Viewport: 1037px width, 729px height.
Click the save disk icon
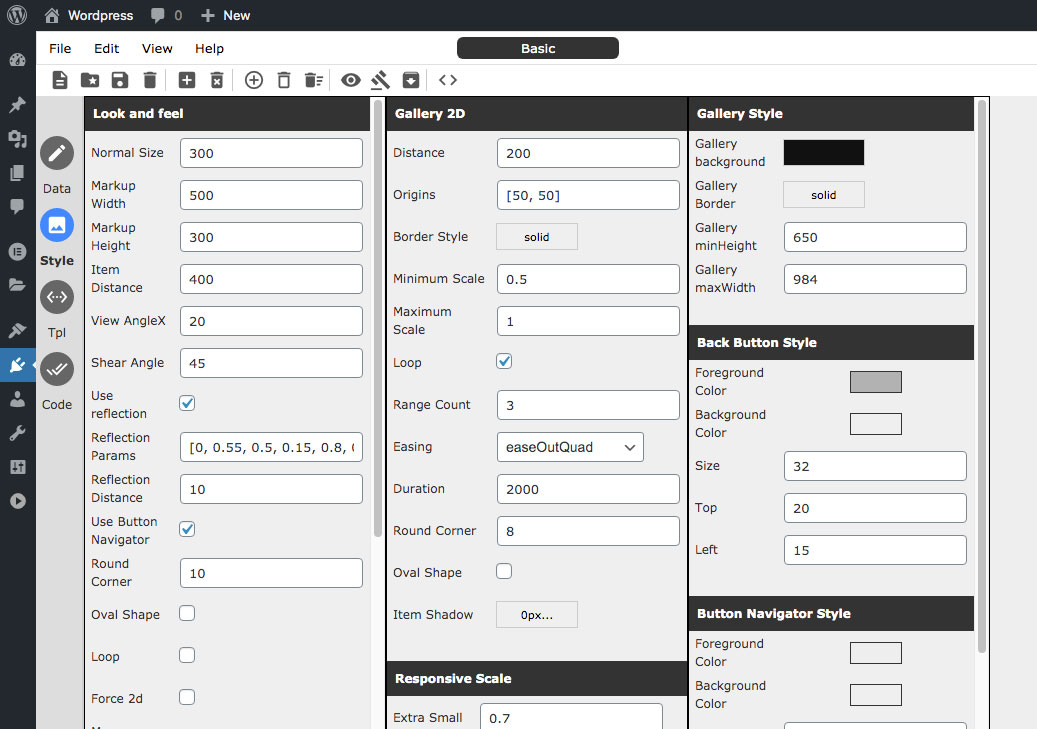pyautogui.click(x=120, y=80)
